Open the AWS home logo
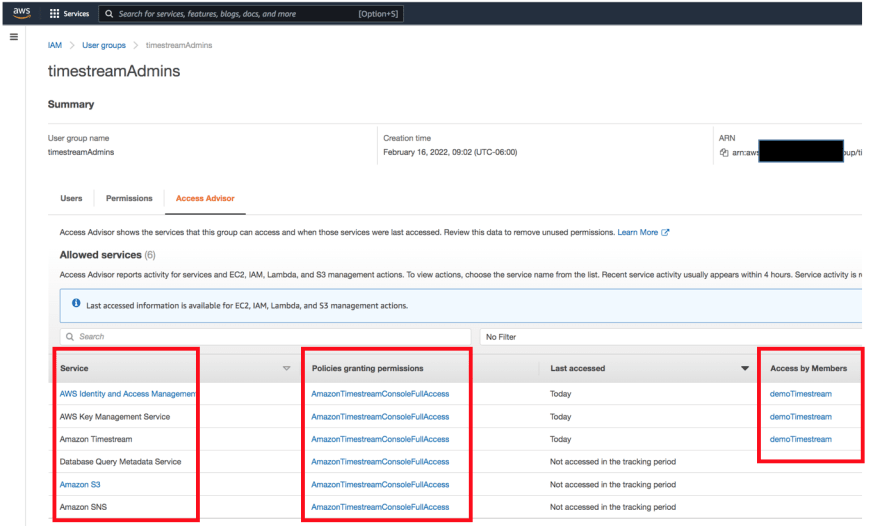The width and height of the screenshot is (880, 526). (x=22, y=13)
